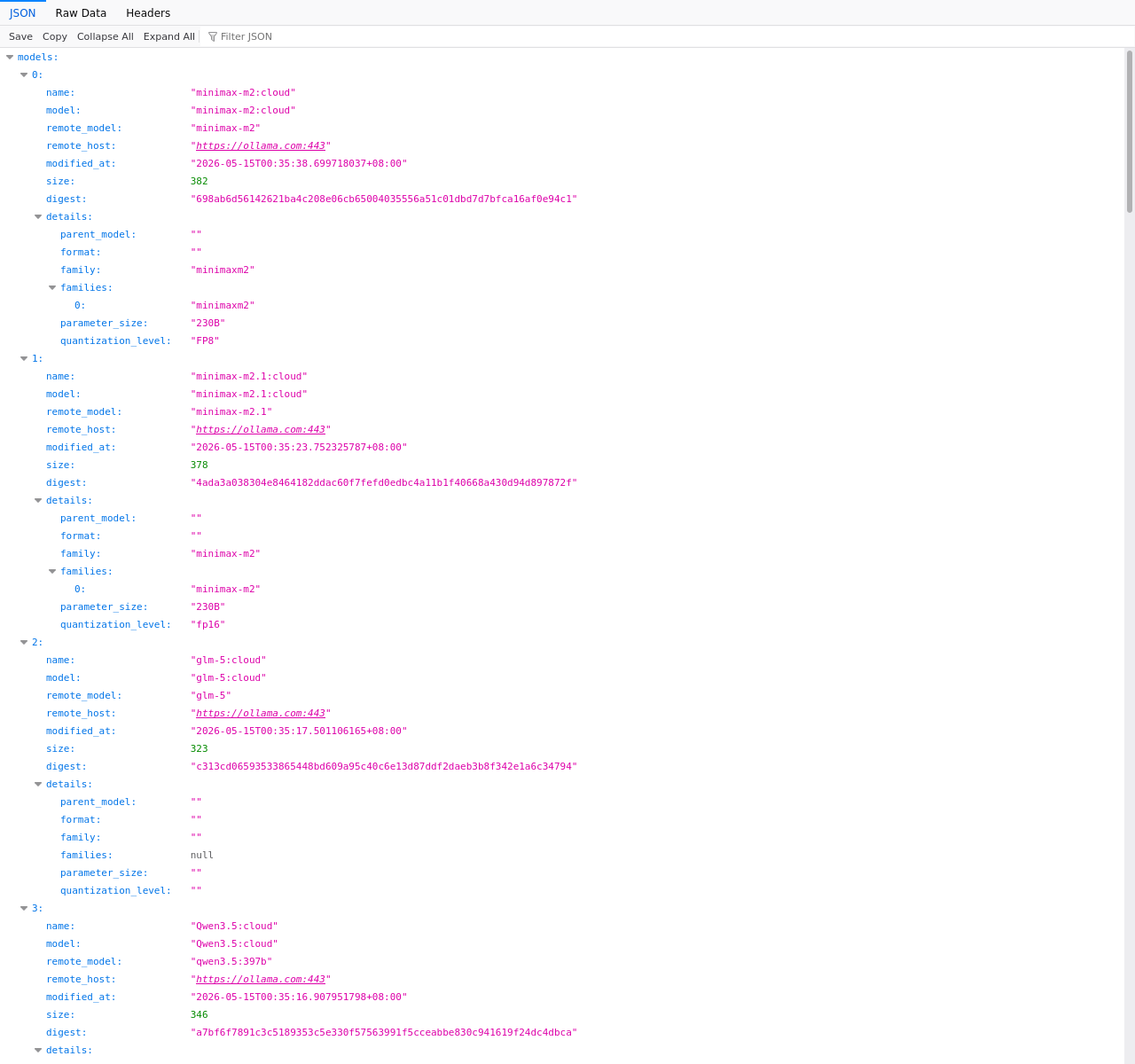Open the remote_host link under minimax-m2:cloud
Viewport: 1135px width, 1064px height.
(x=261, y=145)
